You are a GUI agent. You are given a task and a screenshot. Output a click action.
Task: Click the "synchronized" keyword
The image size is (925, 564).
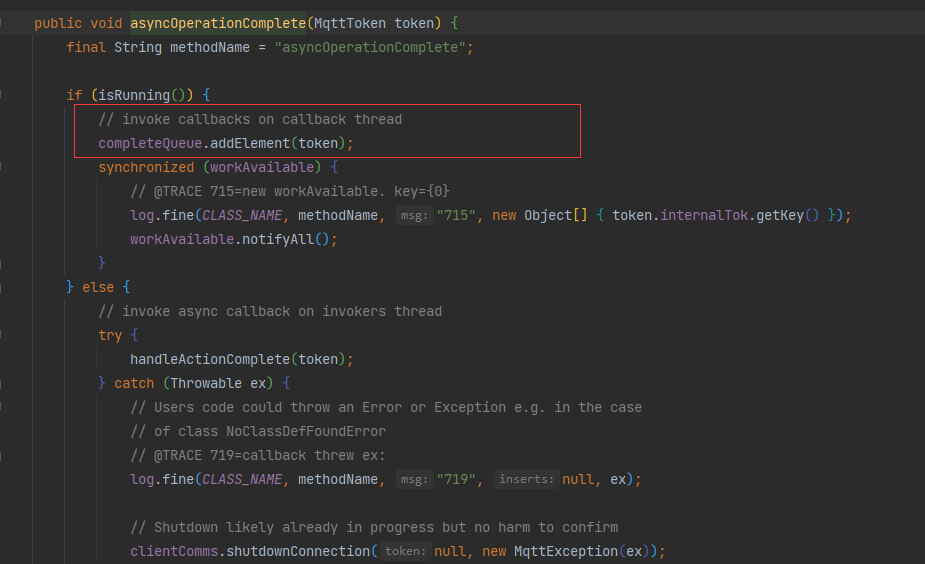146,168
